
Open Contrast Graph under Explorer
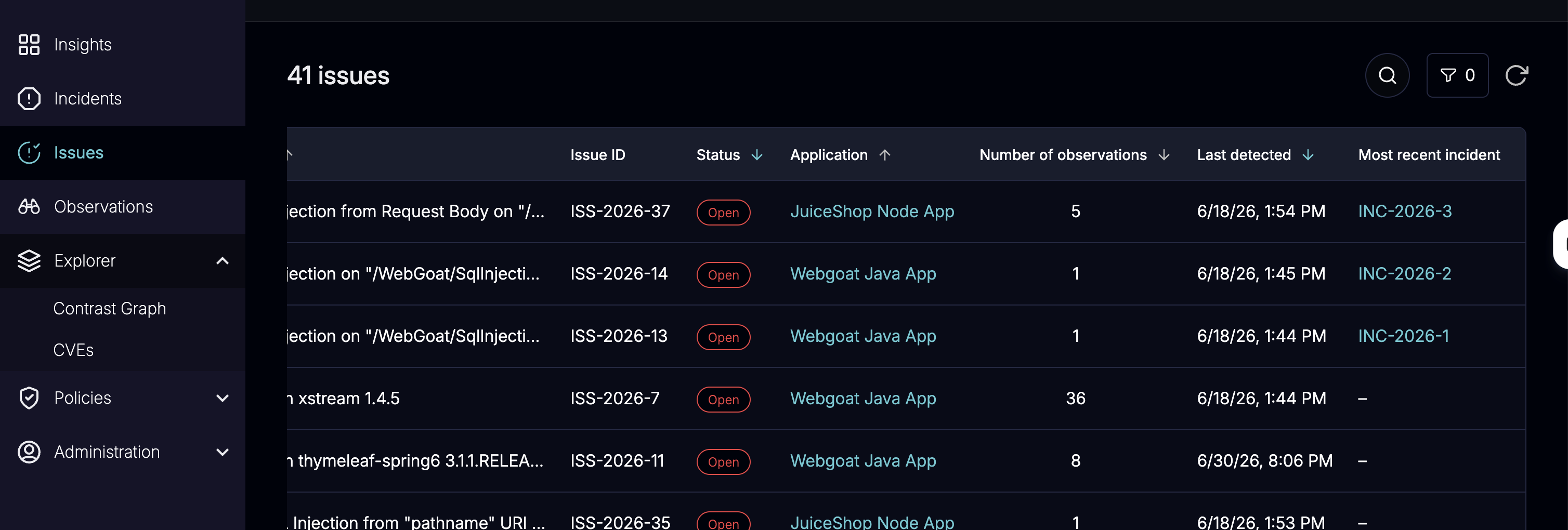point(110,309)
